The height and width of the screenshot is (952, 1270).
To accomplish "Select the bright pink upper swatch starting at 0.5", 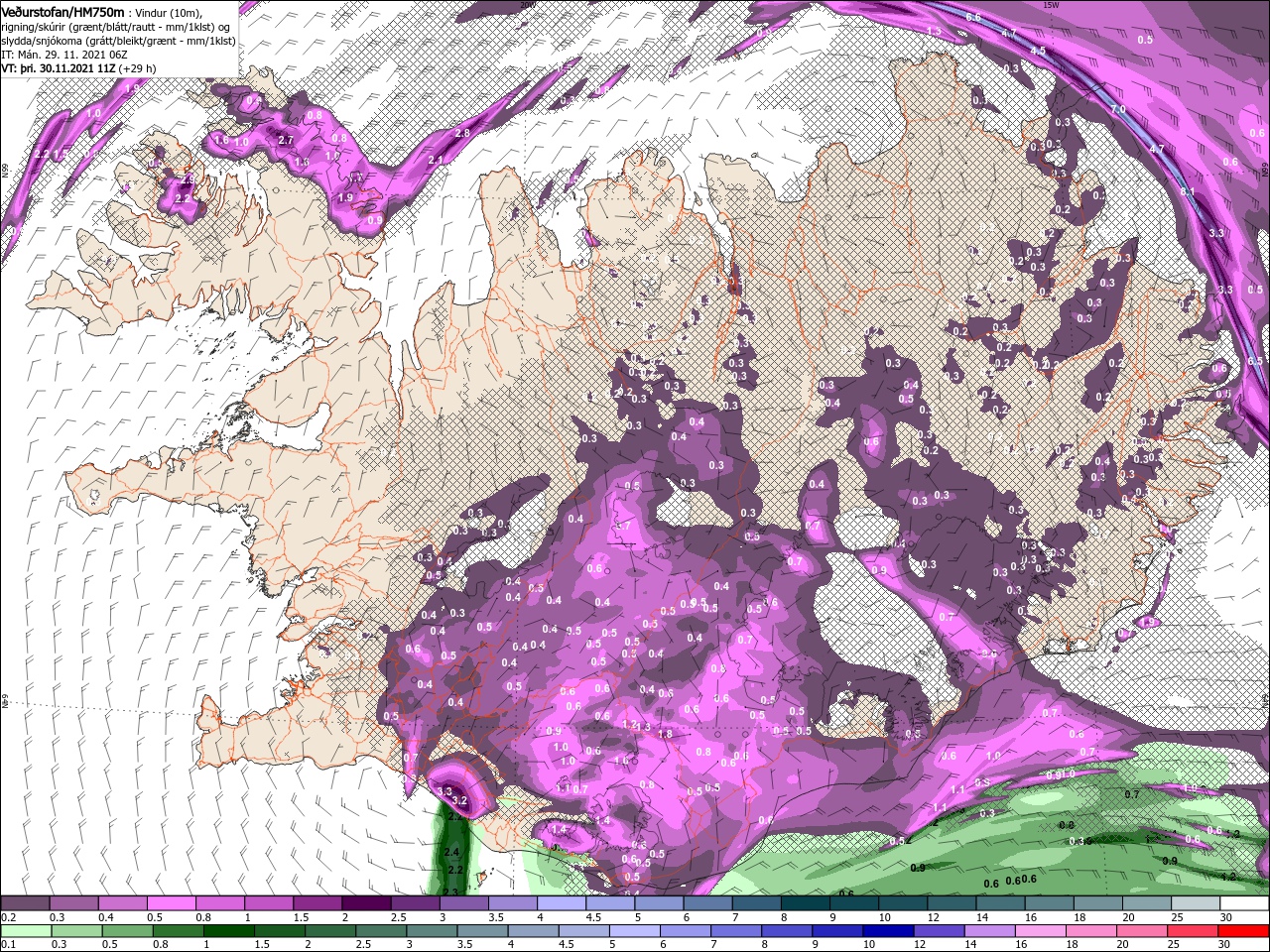I will [x=171, y=903].
